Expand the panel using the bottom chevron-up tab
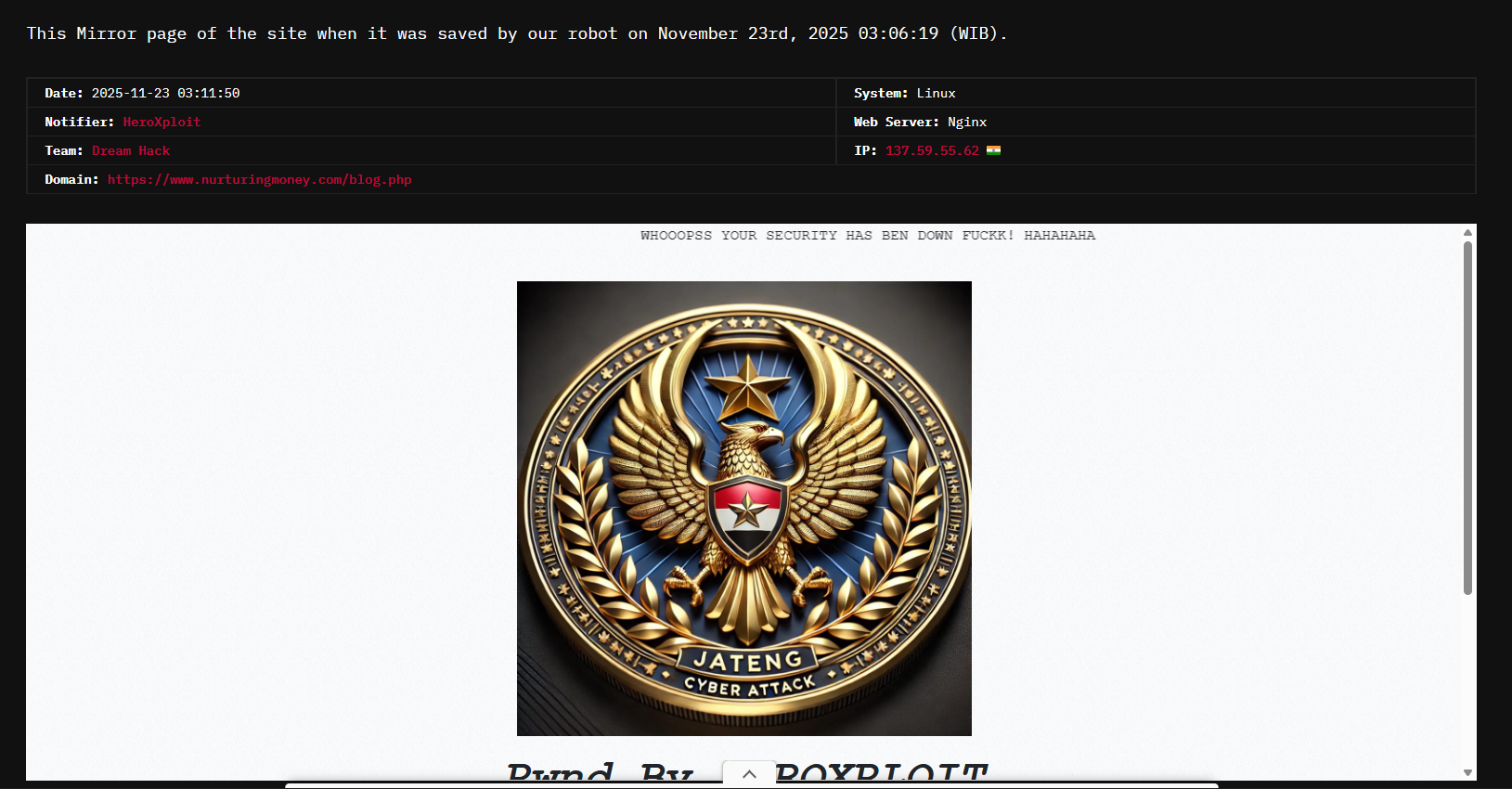The height and width of the screenshot is (789, 1512). coord(749,774)
